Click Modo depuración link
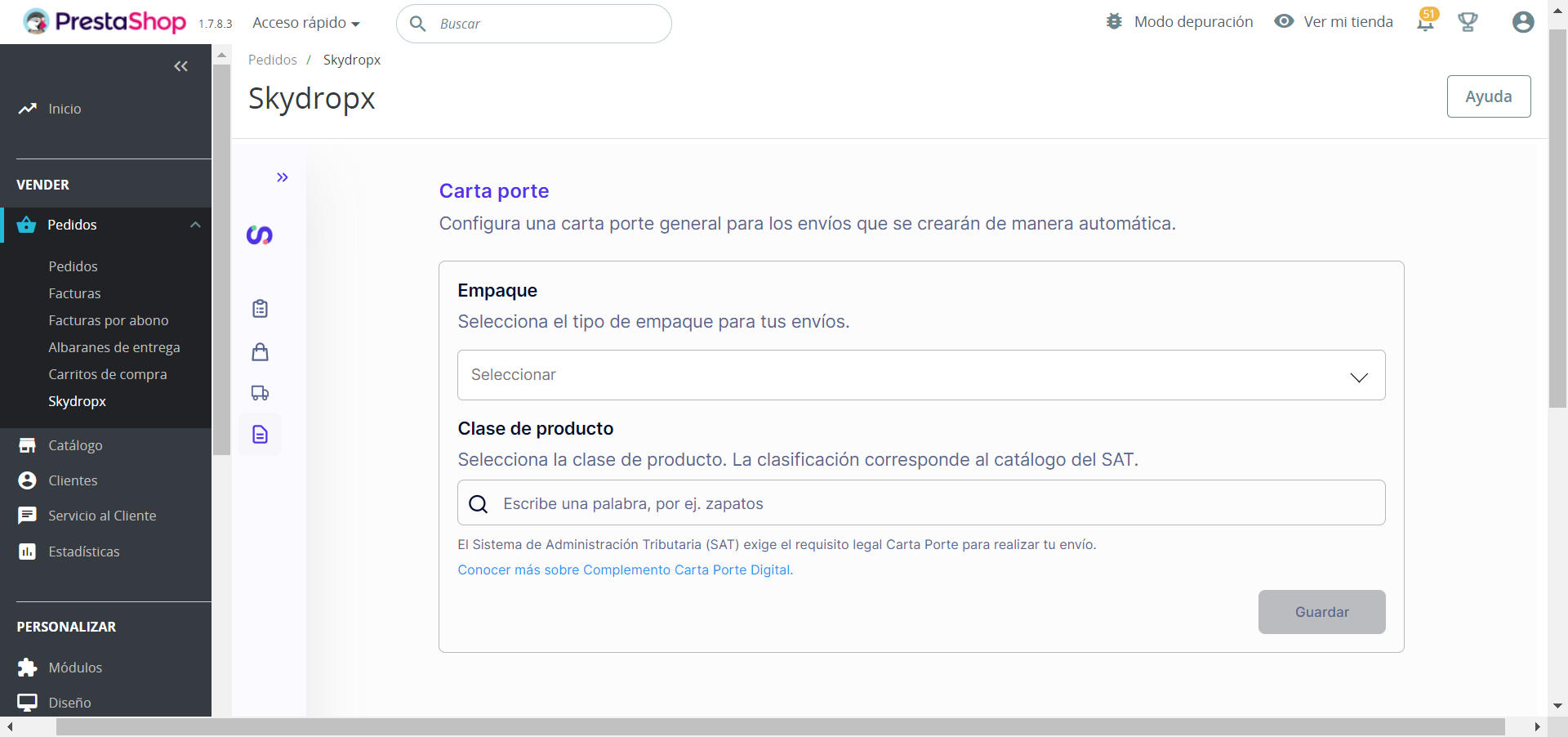Image resolution: width=1568 pixels, height=737 pixels. pyautogui.click(x=1193, y=22)
